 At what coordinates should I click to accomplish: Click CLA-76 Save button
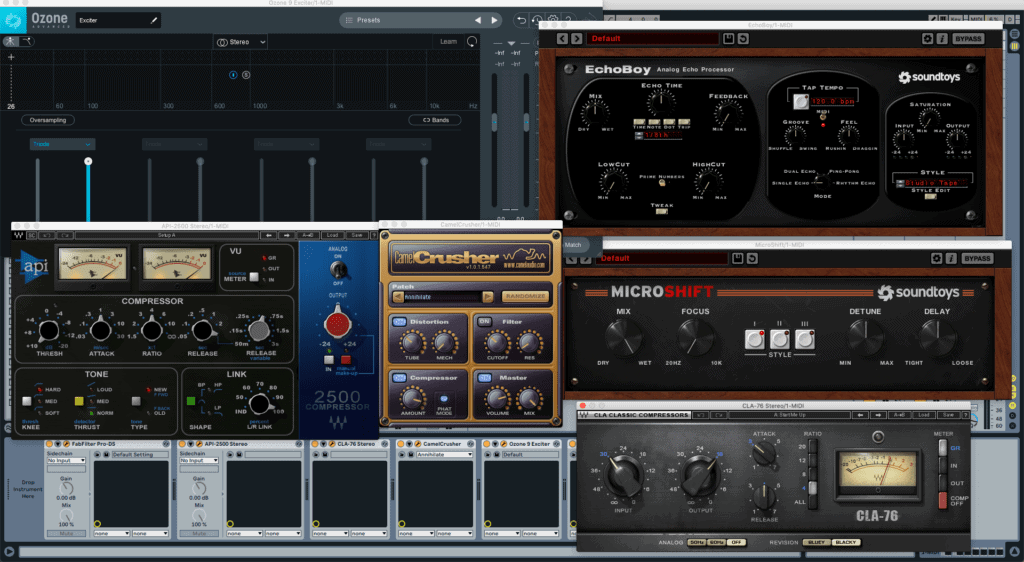tap(949, 414)
